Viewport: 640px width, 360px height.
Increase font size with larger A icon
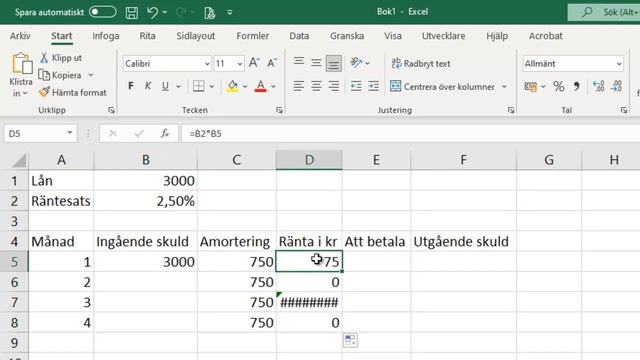coord(254,63)
